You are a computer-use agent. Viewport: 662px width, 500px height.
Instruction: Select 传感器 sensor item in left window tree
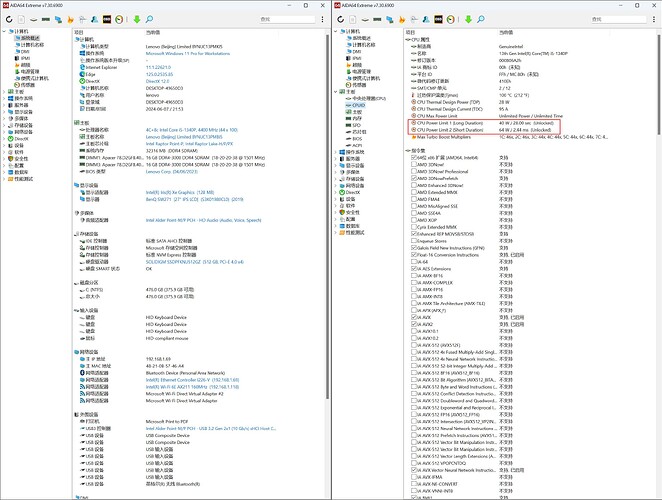pyautogui.click(x=28, y=86)
